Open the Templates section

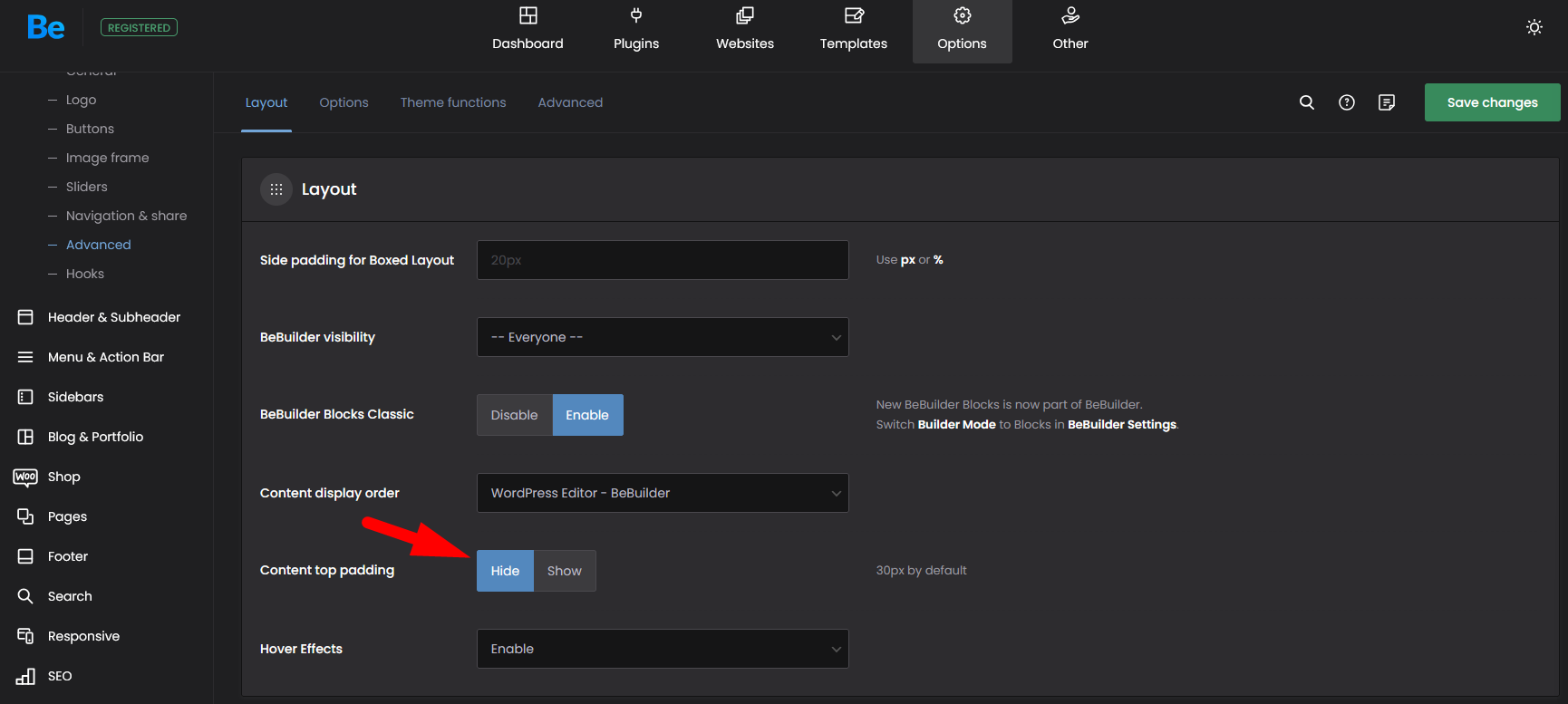pyautogui.click(x=854, y=31)
